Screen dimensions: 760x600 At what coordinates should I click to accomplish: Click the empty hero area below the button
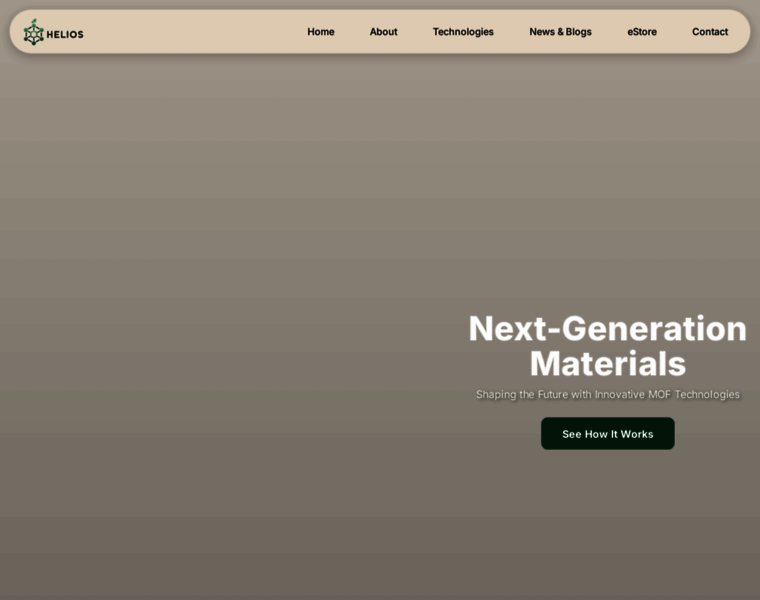coord(607,520)
